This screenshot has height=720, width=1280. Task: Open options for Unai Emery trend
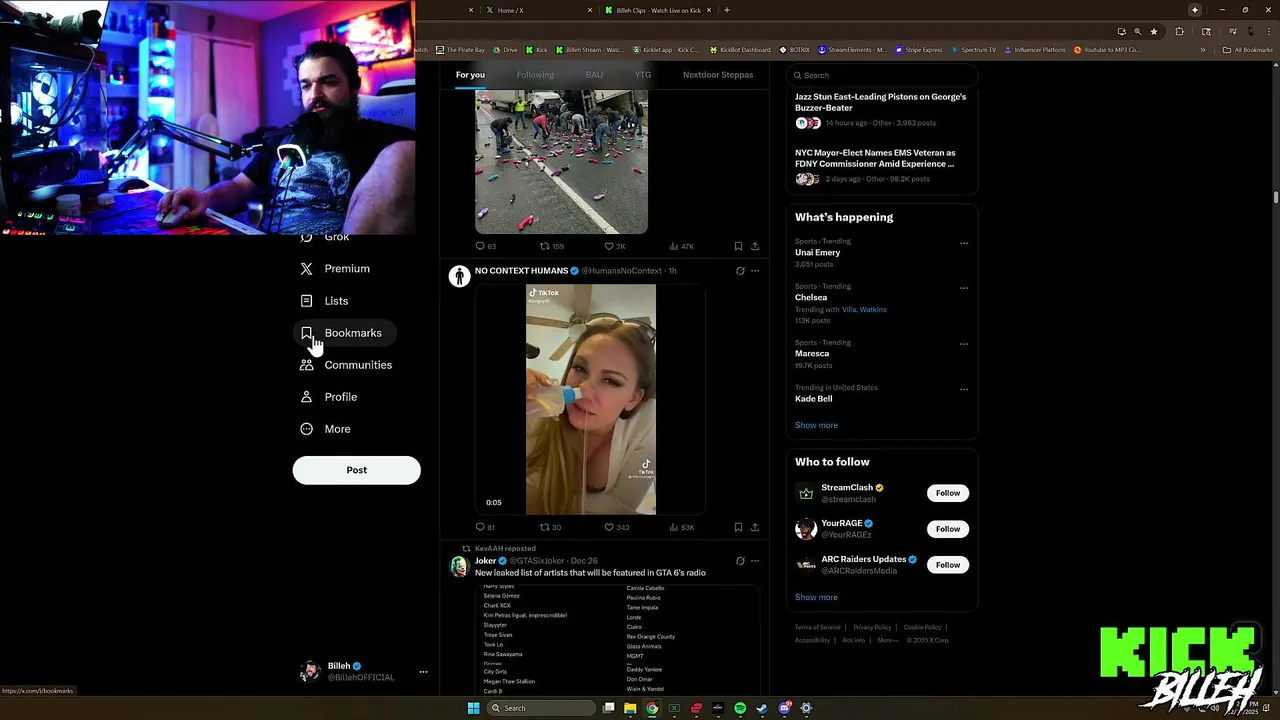[x=964, y=243]
